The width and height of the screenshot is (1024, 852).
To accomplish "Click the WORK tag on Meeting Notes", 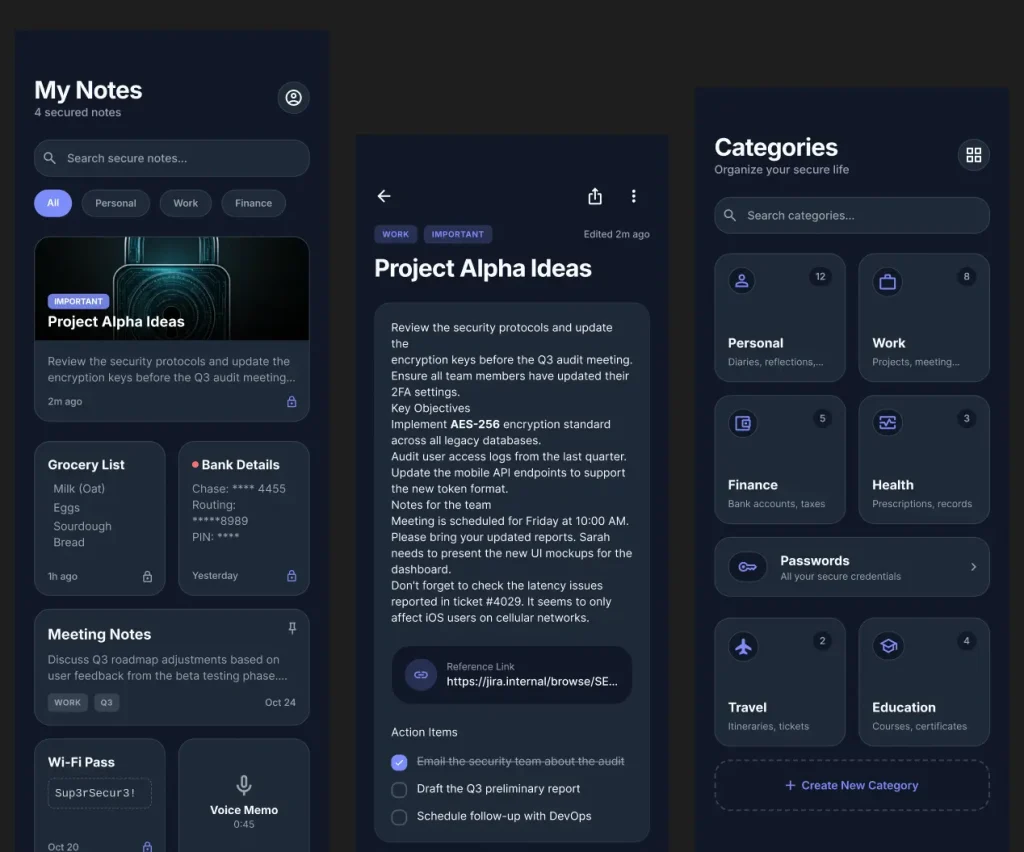I will point(67,702).
